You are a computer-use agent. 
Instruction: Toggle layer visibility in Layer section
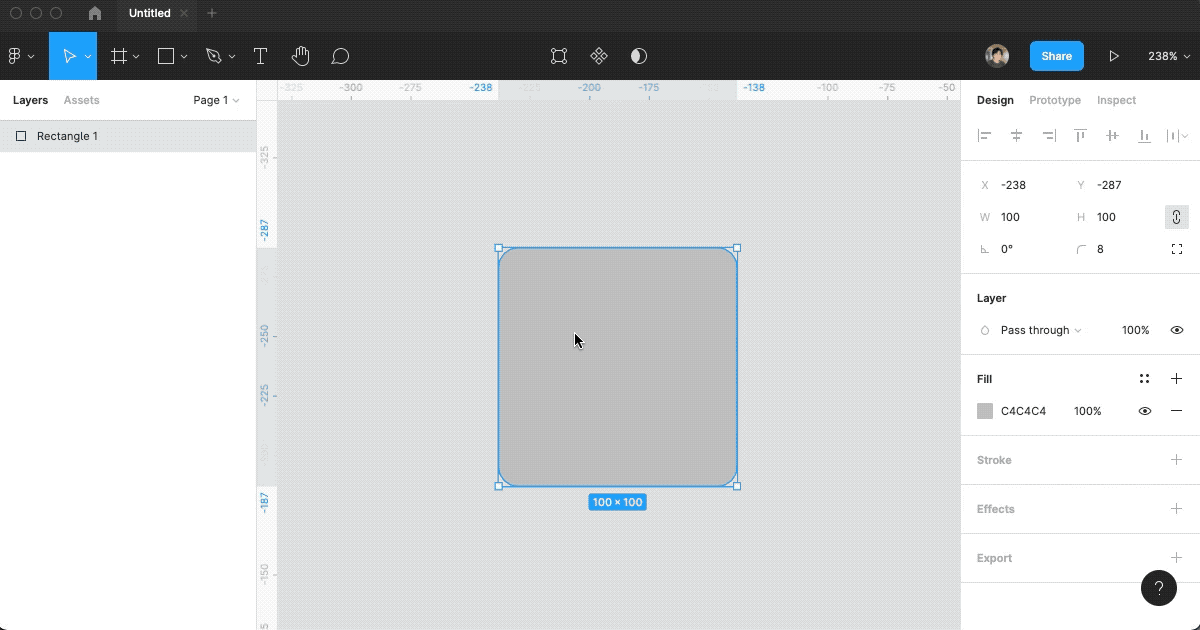click(x=1177, y=330)
